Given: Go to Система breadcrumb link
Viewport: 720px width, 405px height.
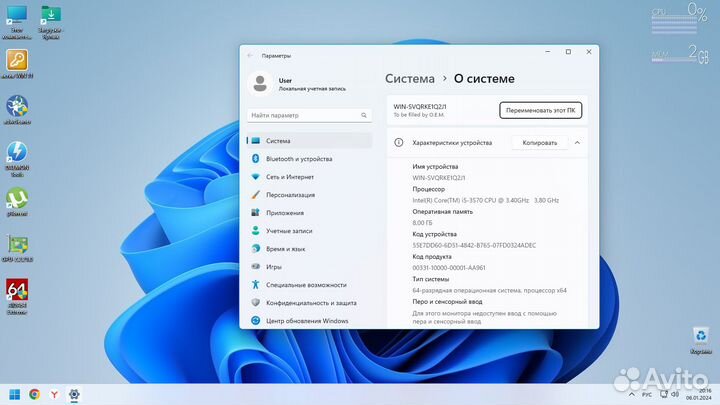Looking at the screenshot, I should tap(410, 79).
